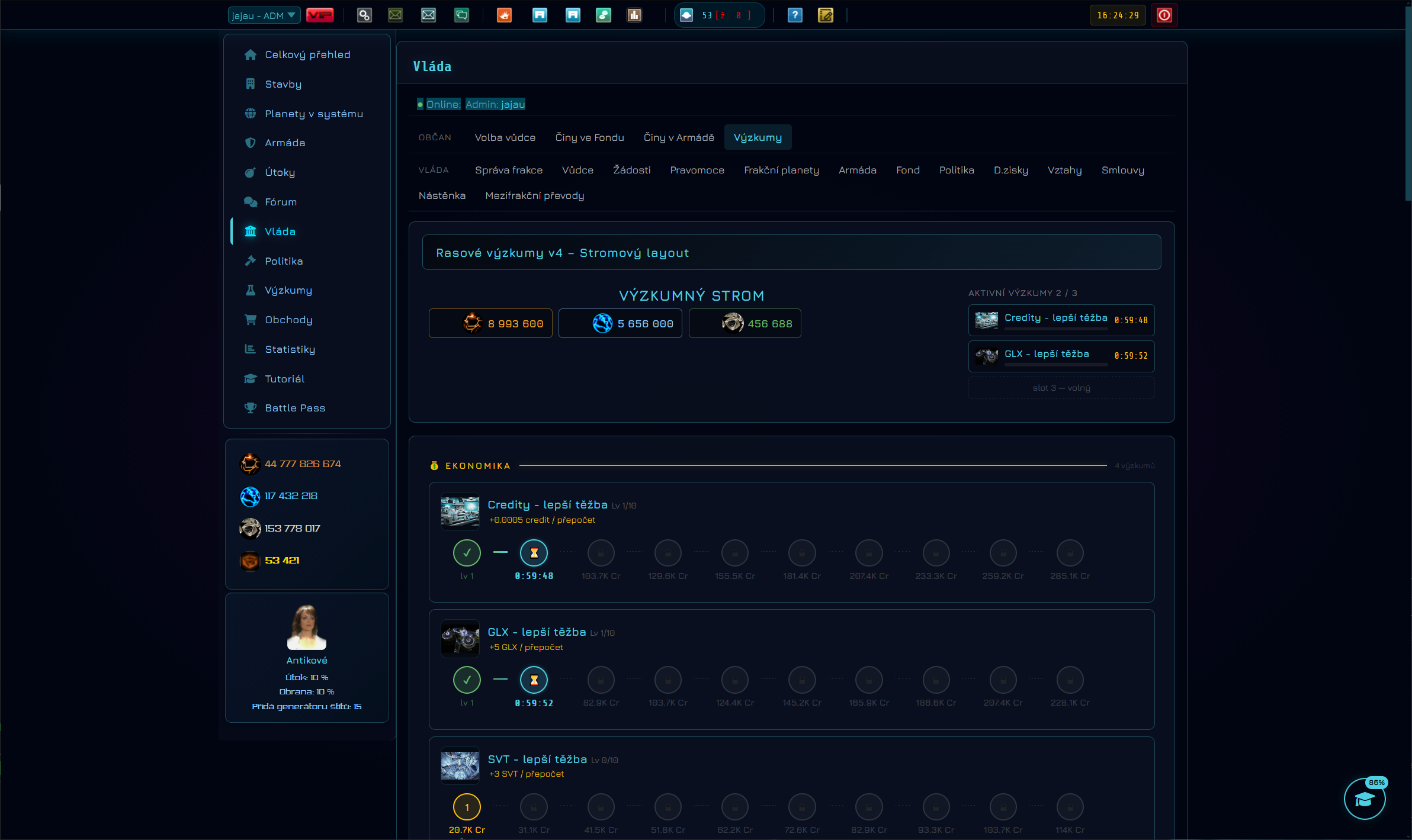1412x840 pixels.
Task: Click the 5 656 000 GLX resource box
Action: (620, 323)
